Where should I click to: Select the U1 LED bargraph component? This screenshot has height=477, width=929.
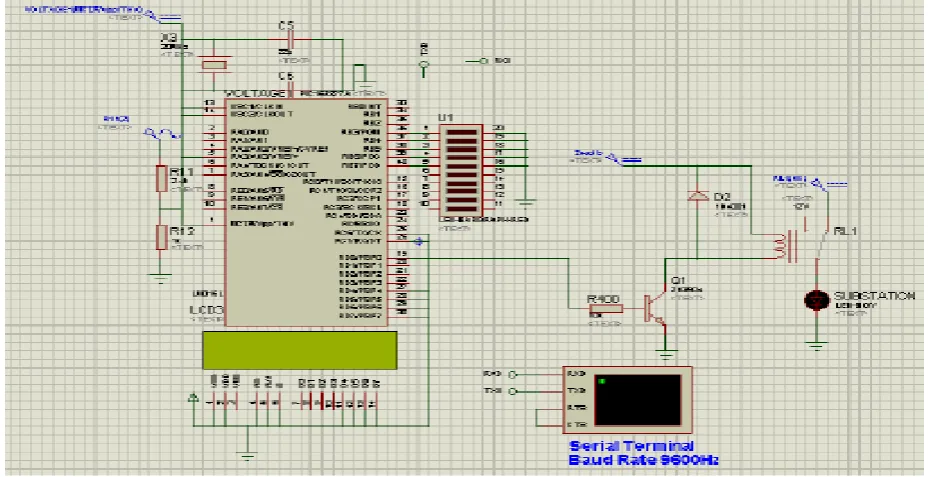pos(461,169)
